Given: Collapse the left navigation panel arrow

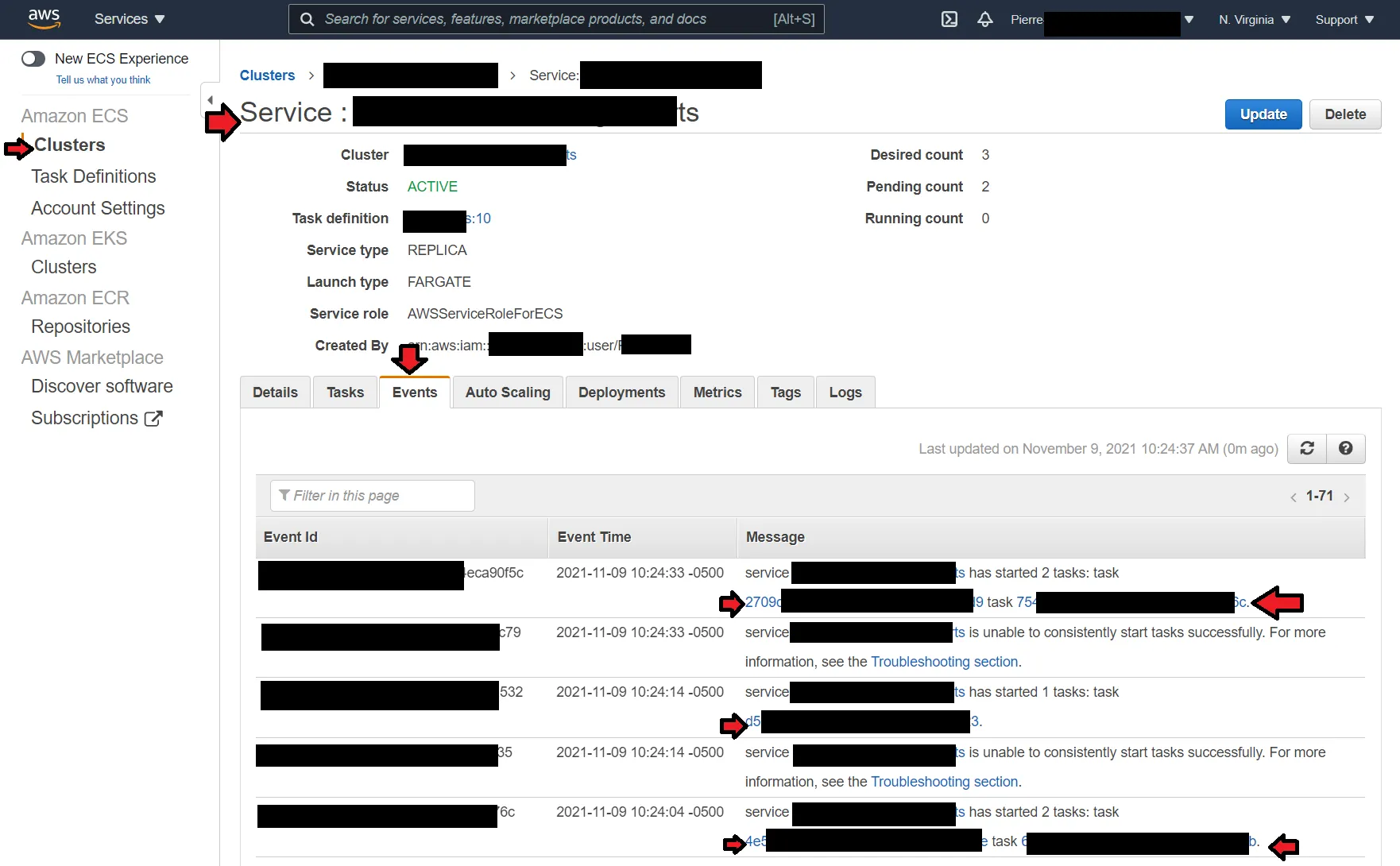Looking at the screenshot, I should click(210, 100).
